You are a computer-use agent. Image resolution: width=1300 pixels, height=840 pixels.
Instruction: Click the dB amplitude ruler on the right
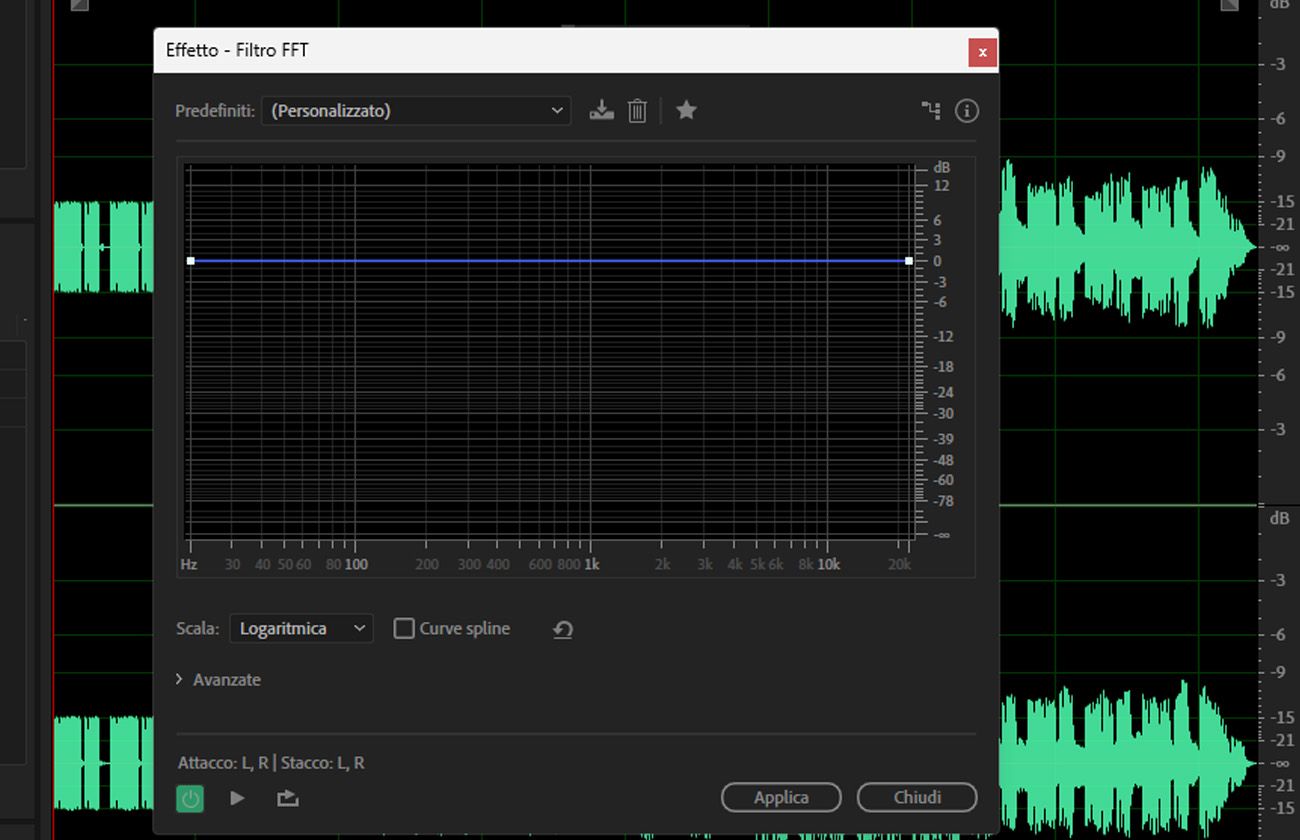1279,300
